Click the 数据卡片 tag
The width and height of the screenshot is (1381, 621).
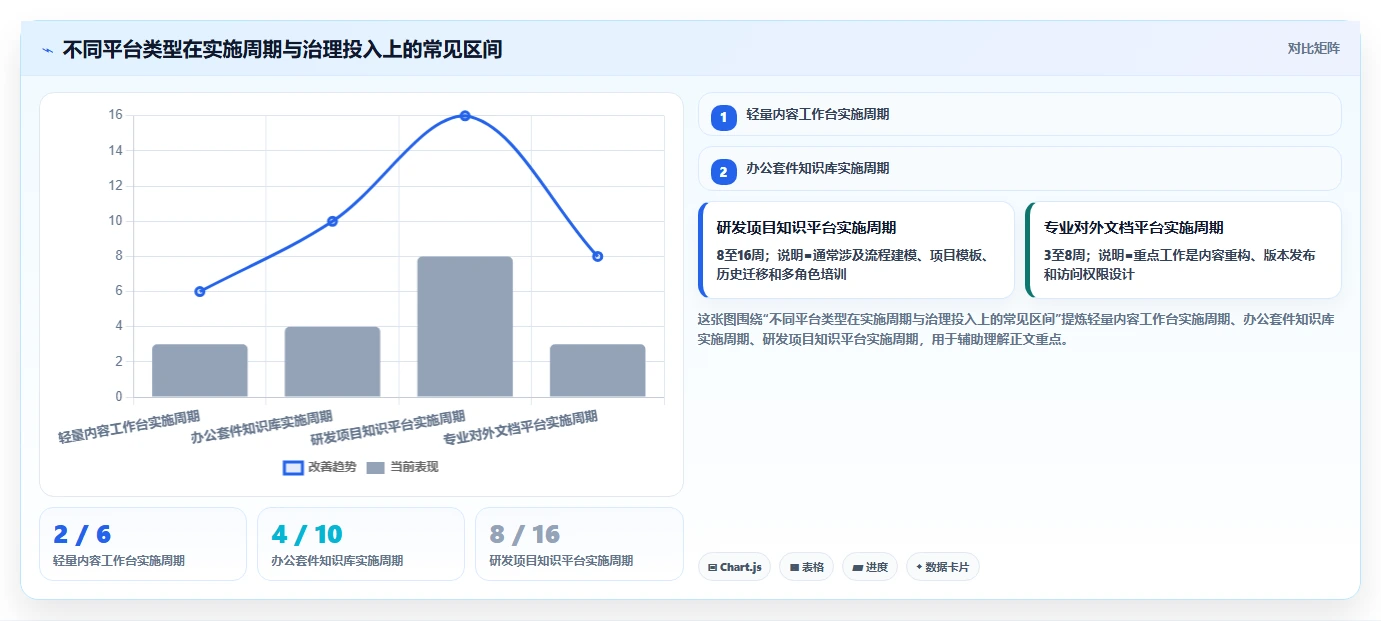[942, 567]
